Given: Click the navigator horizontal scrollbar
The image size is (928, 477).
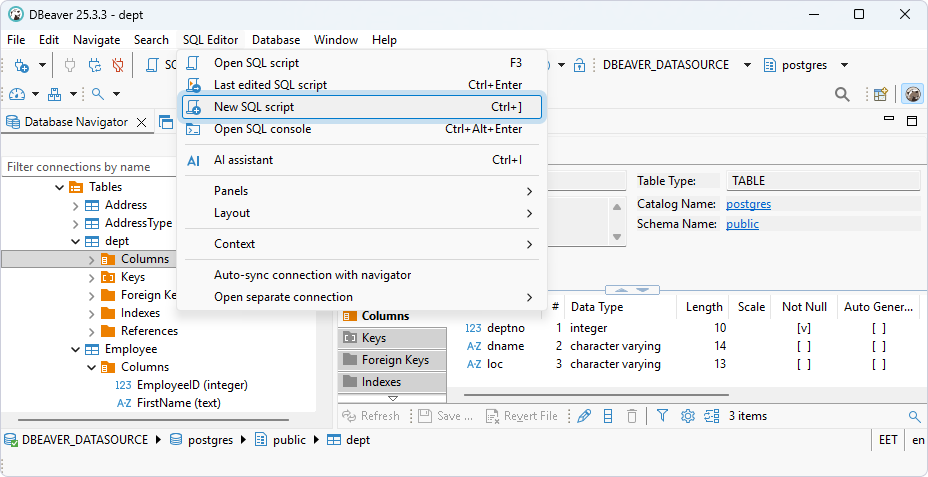Looking at the screenshot, I should [x=153, y=420].
